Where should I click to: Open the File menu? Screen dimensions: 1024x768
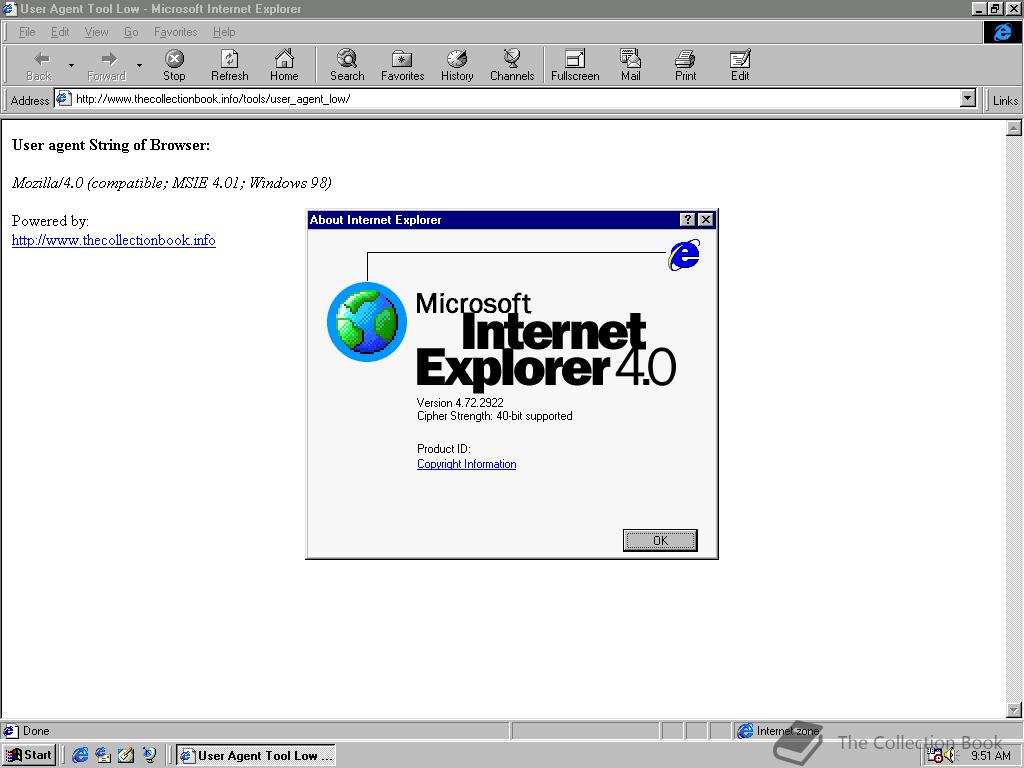27,32
